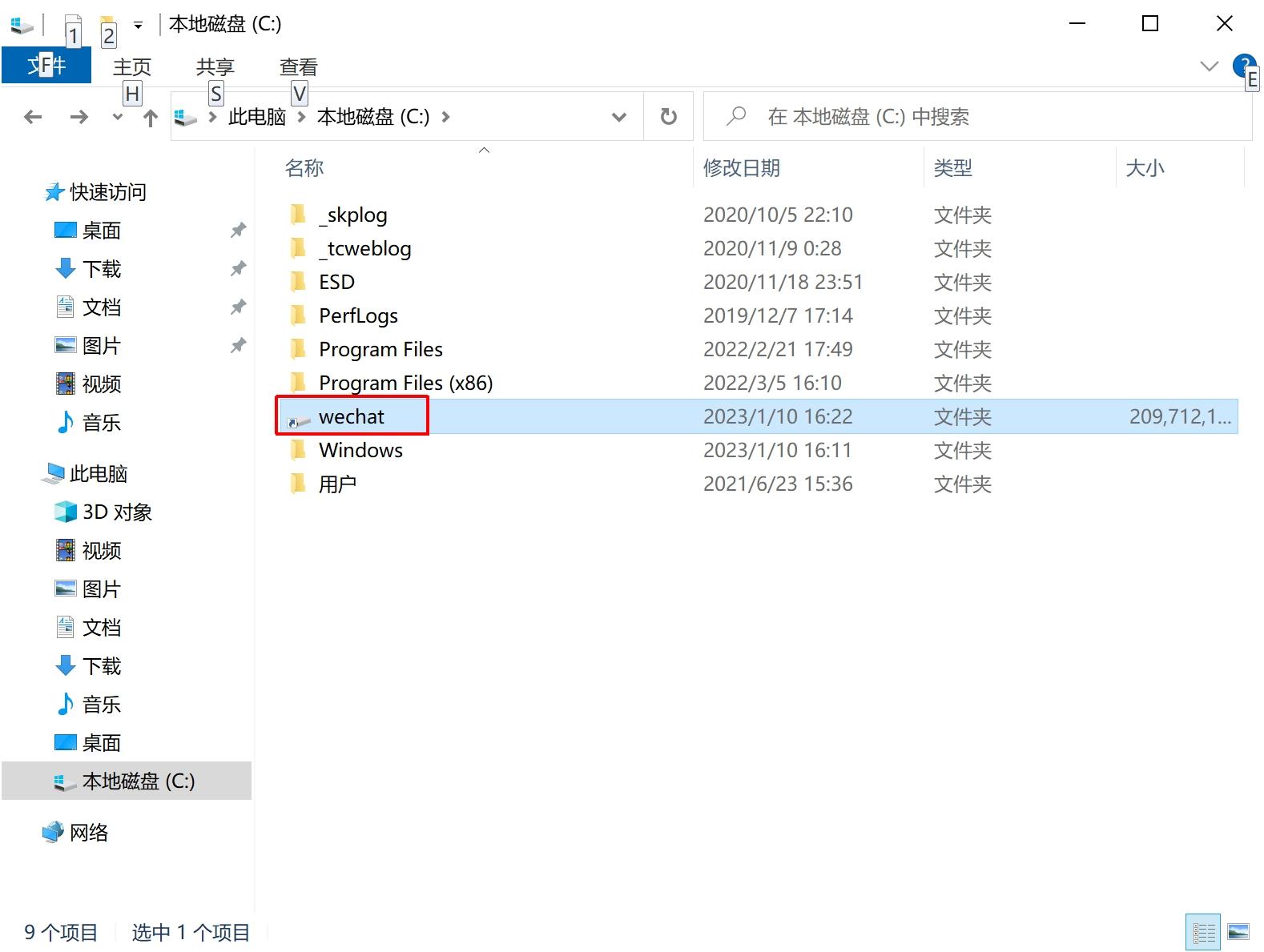The width and height of the screenshot is (1264, 952).
Task: Open 视频 under 此电脑
Action: (x=101, y=551)
